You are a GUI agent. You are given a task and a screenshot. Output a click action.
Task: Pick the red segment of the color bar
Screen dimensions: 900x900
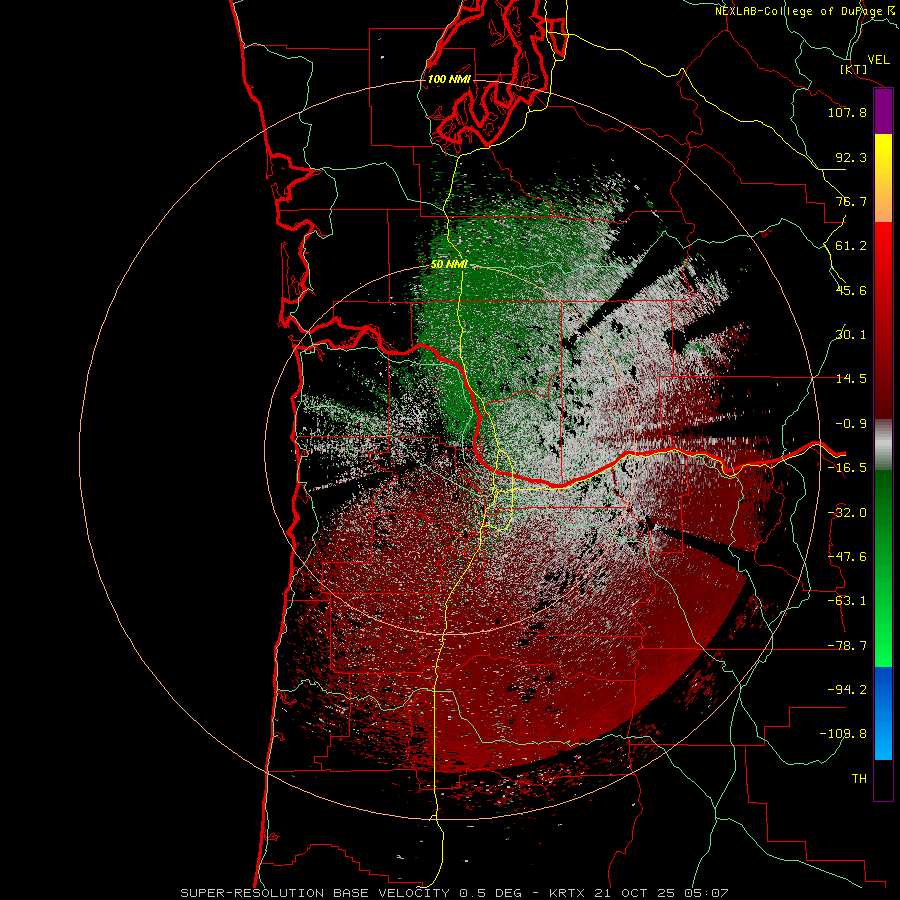click(x=883, y=320)
